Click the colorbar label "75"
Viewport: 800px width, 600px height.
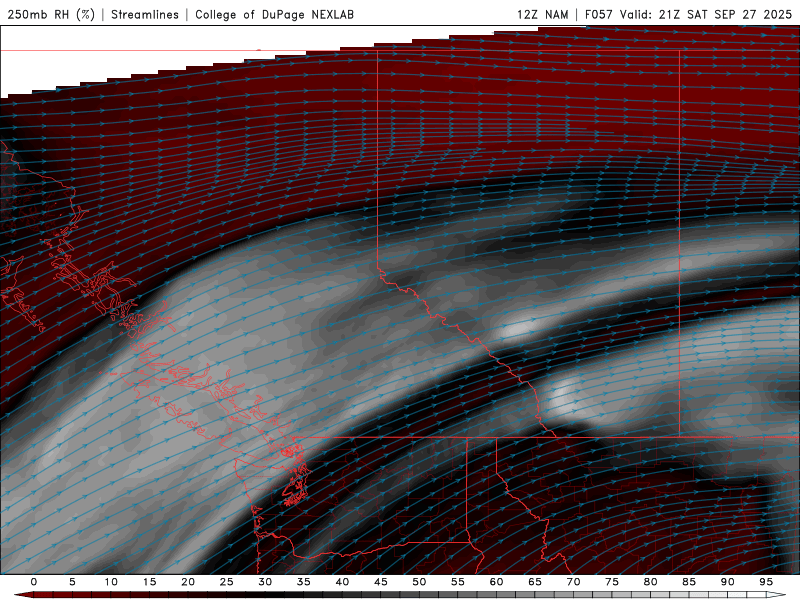click(x=612, y=582)
